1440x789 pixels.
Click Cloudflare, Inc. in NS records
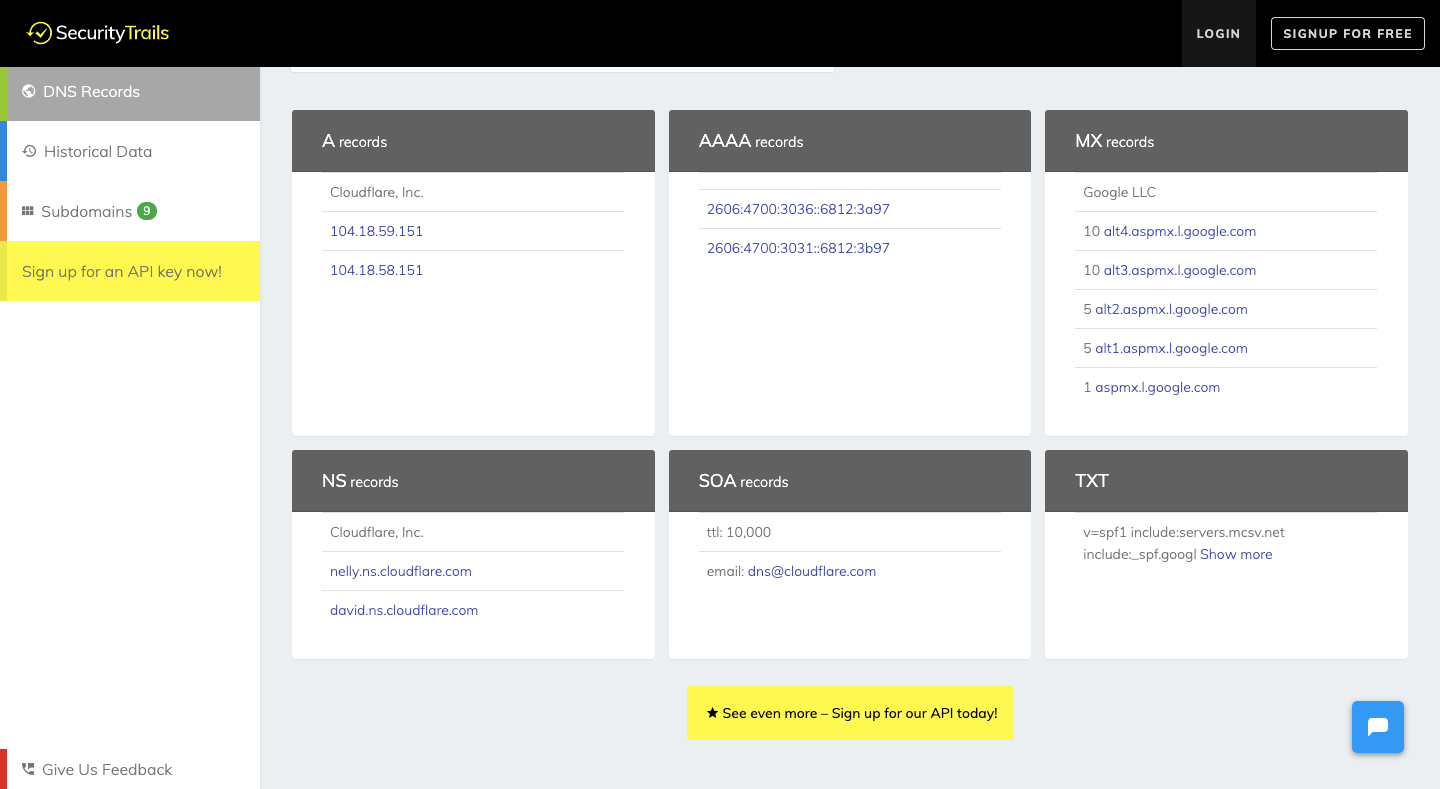[x=377, y=532]
